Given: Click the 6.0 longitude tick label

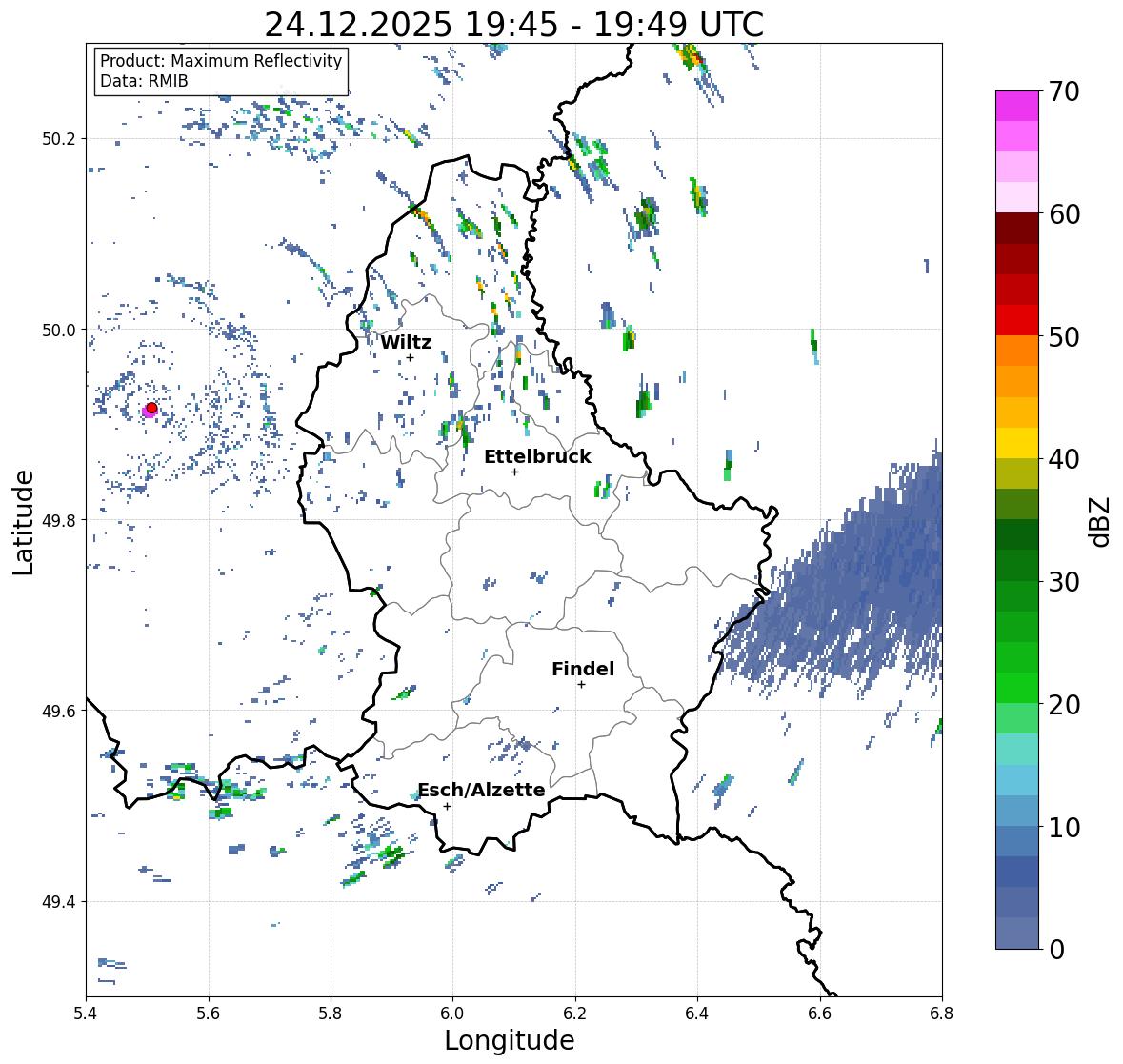Looking at the screenshot, I should click(x=452, y=1014).
